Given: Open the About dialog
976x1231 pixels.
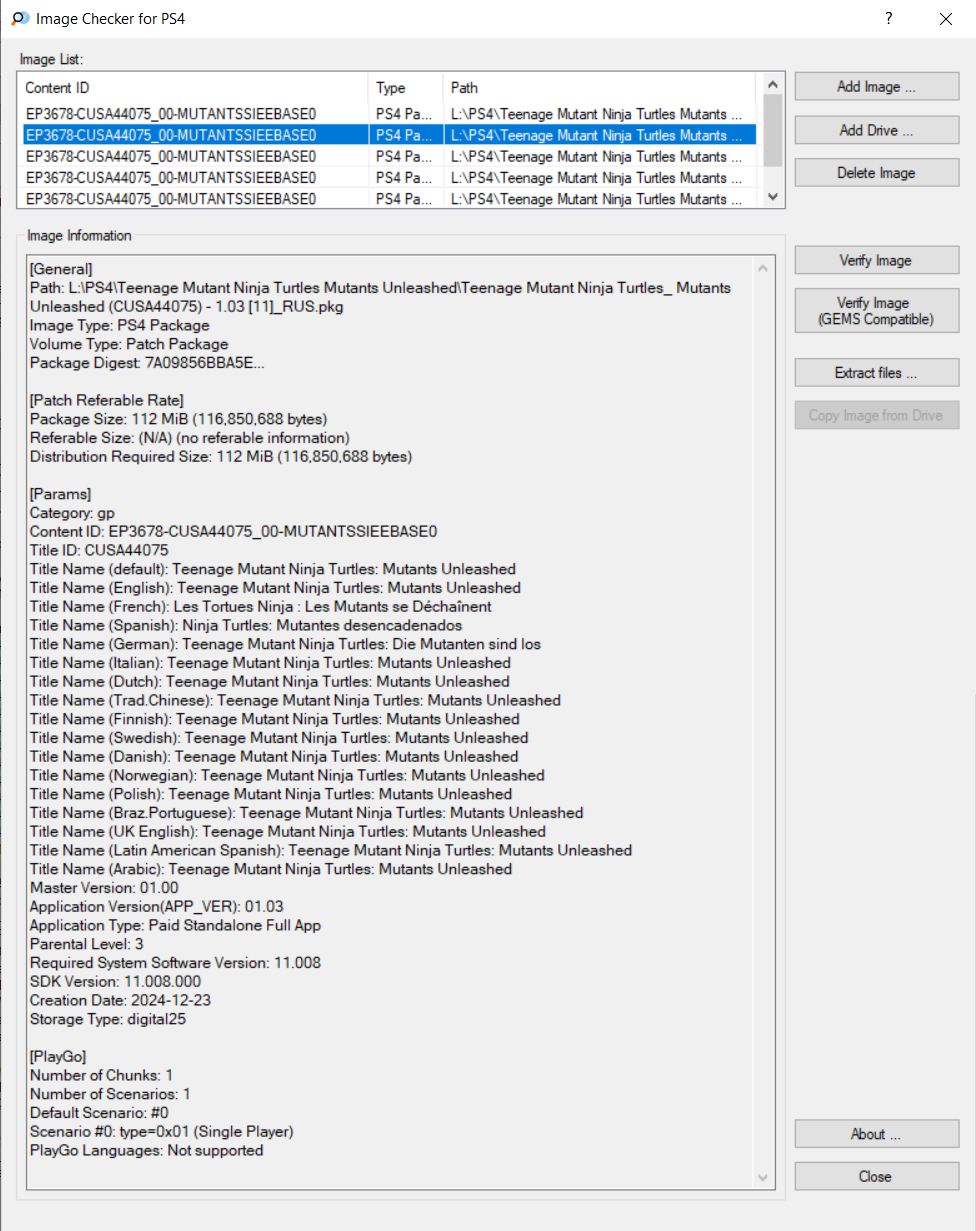Looking at the screenshot, I should tap(877, 1134).
